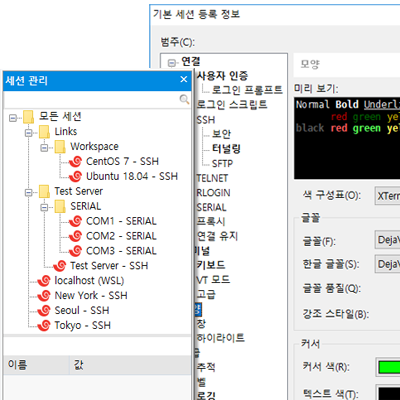Viewport: 400px width, 400px height.
Task: Select Seoul - SSH session name
Action: coord(82,310)
